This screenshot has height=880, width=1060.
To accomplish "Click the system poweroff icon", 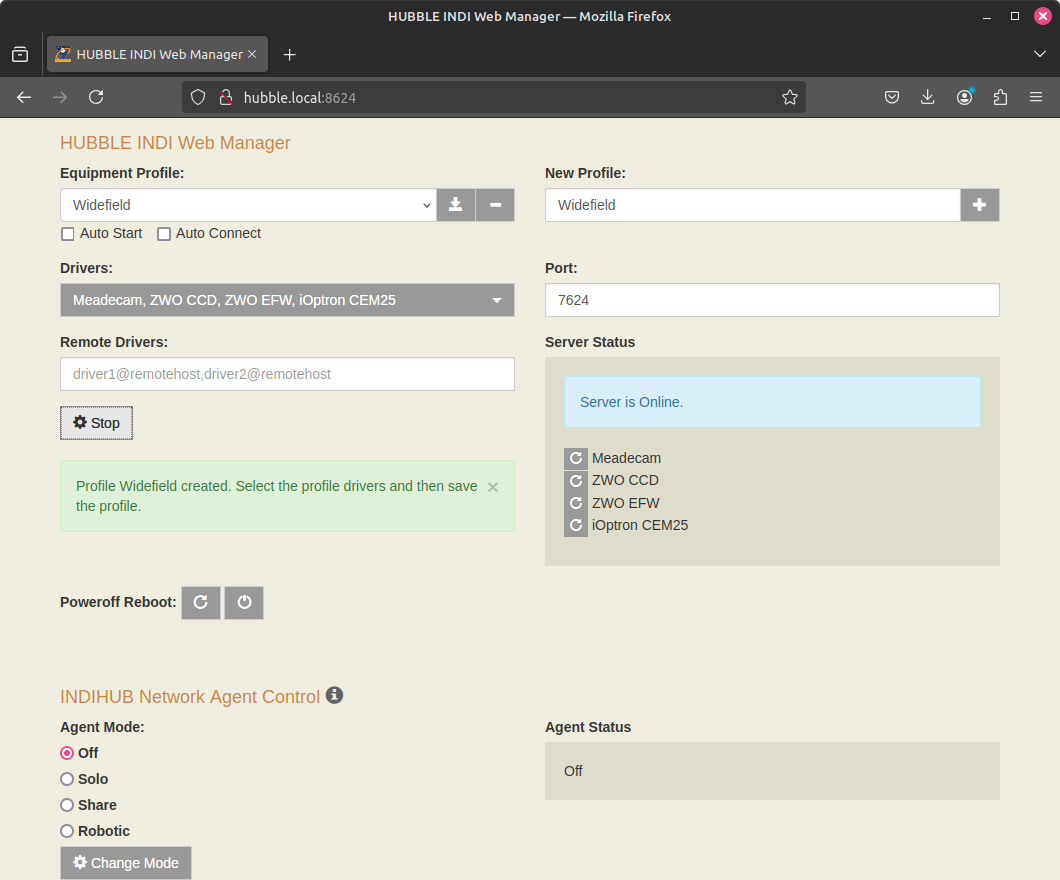I will click(x=244, y=602).
